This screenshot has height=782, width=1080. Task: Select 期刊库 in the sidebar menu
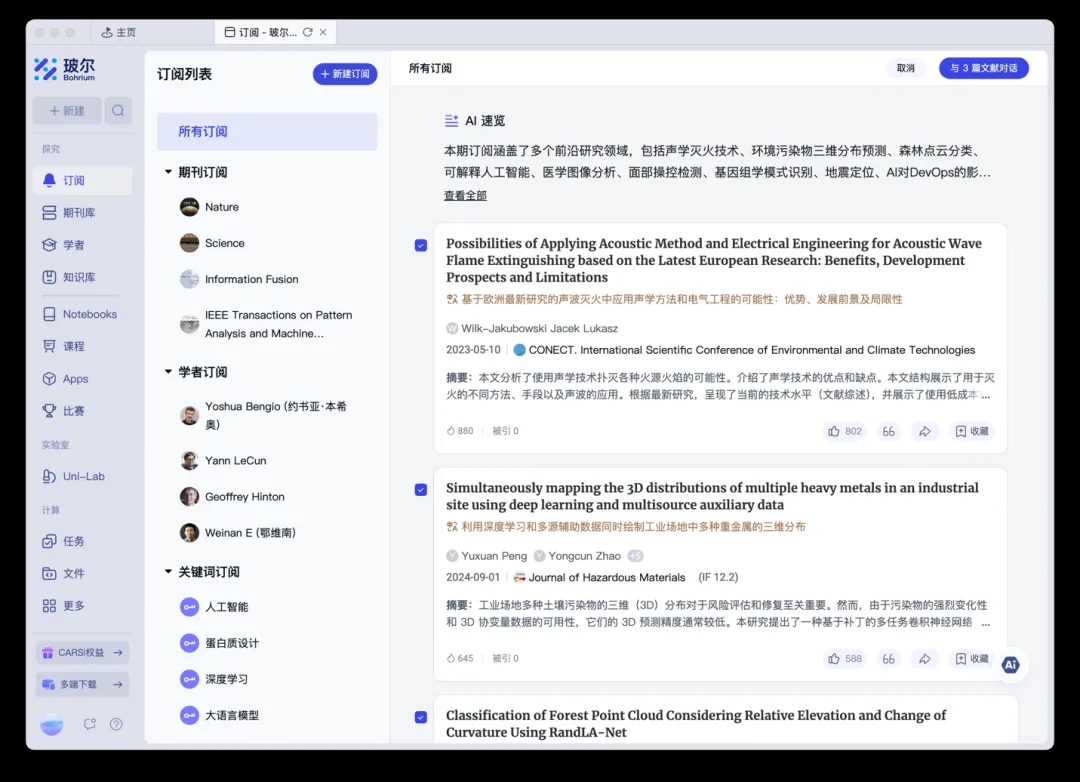tap(79, 213)
